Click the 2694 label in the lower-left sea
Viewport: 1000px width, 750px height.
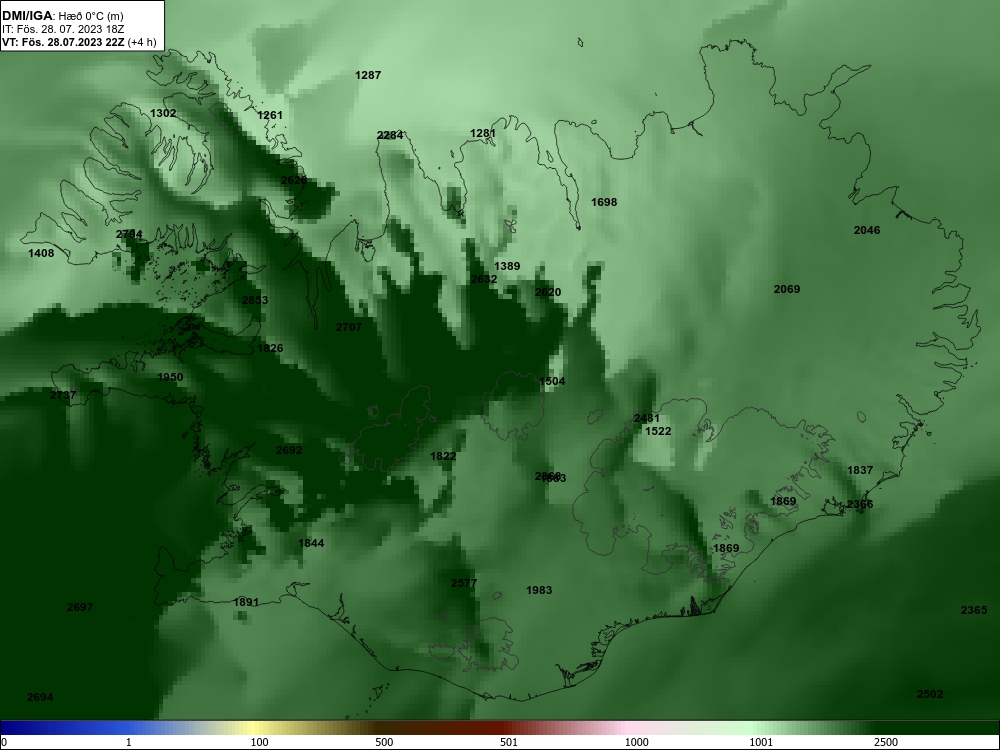pos(40,698)
